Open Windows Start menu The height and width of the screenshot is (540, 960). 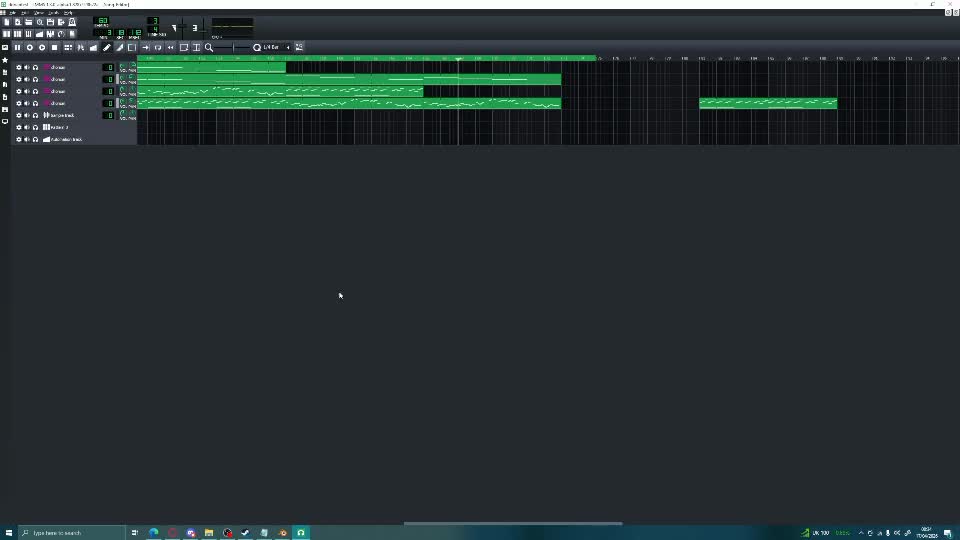tap(9, 533)
